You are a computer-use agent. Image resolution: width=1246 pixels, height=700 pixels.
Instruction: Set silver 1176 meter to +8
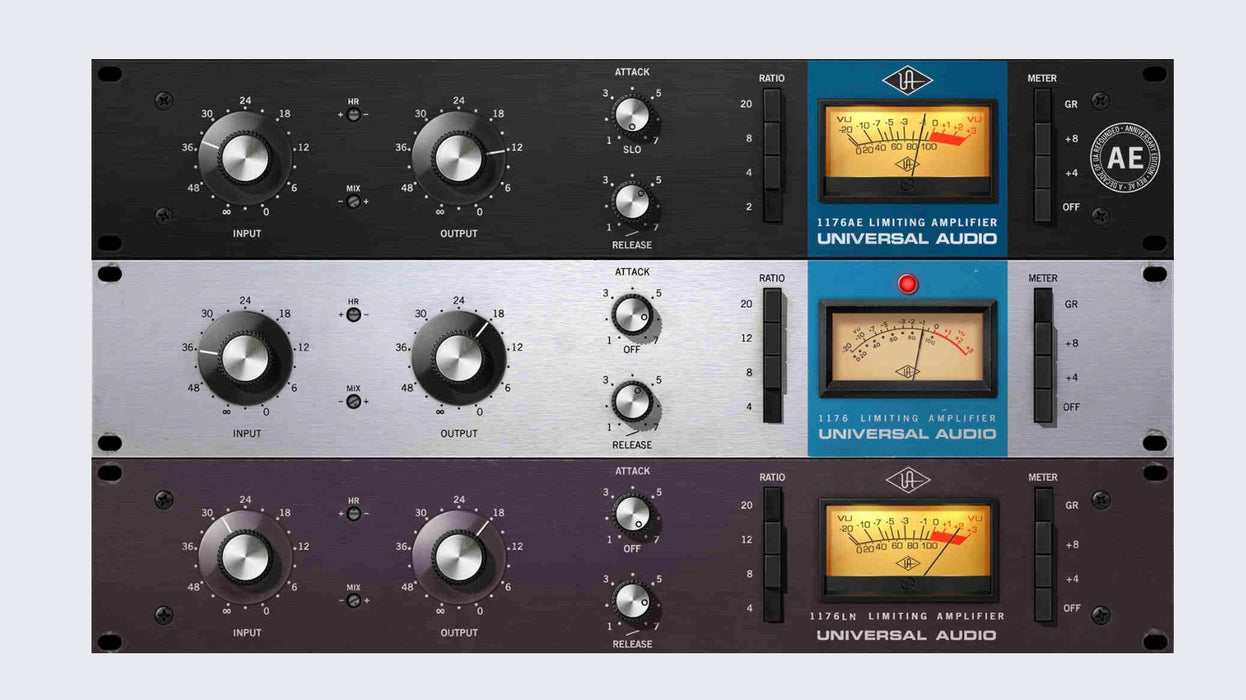pyautogui.click(x=1043, y=339)
